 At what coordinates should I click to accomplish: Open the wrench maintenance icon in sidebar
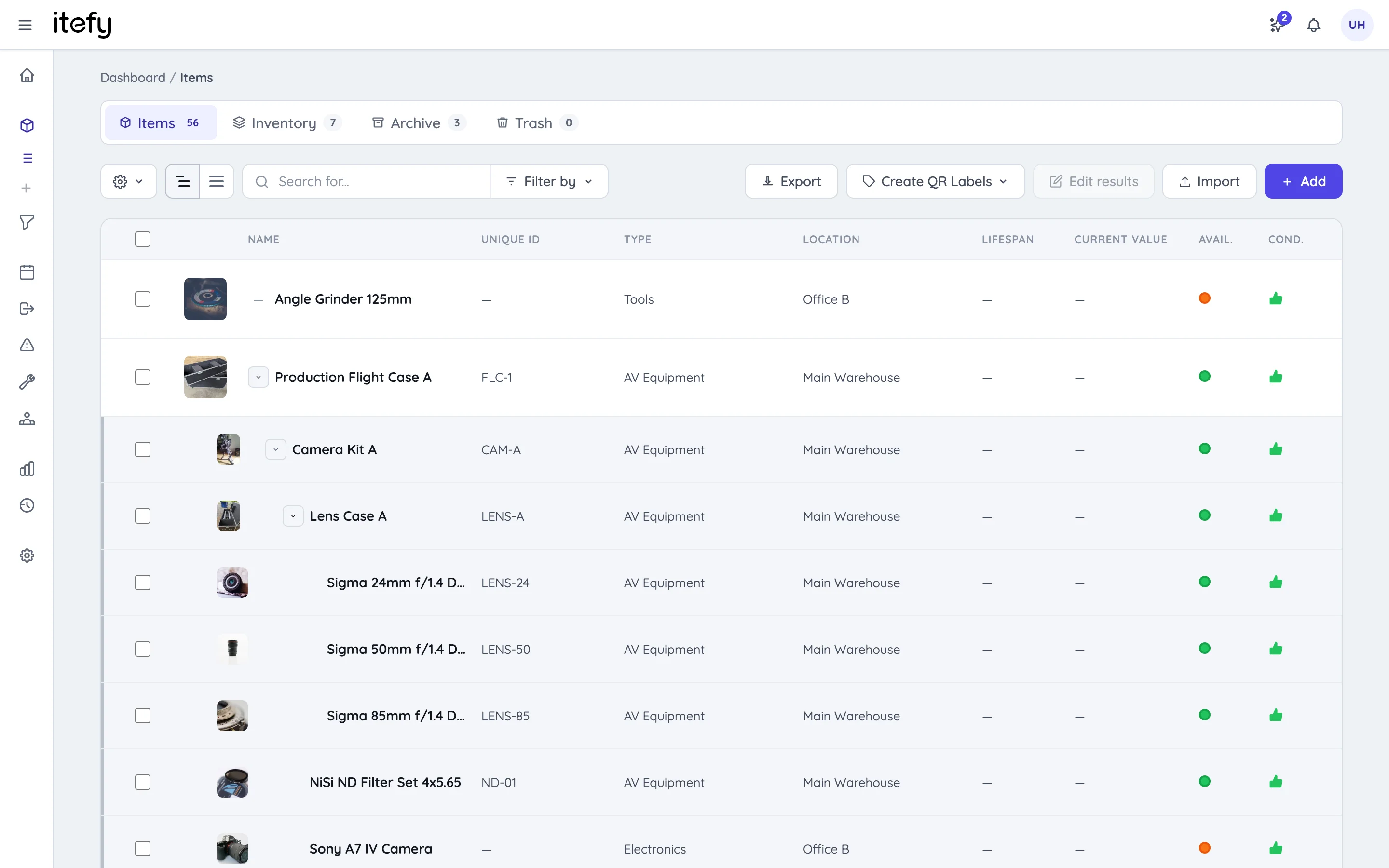(27, 382)
